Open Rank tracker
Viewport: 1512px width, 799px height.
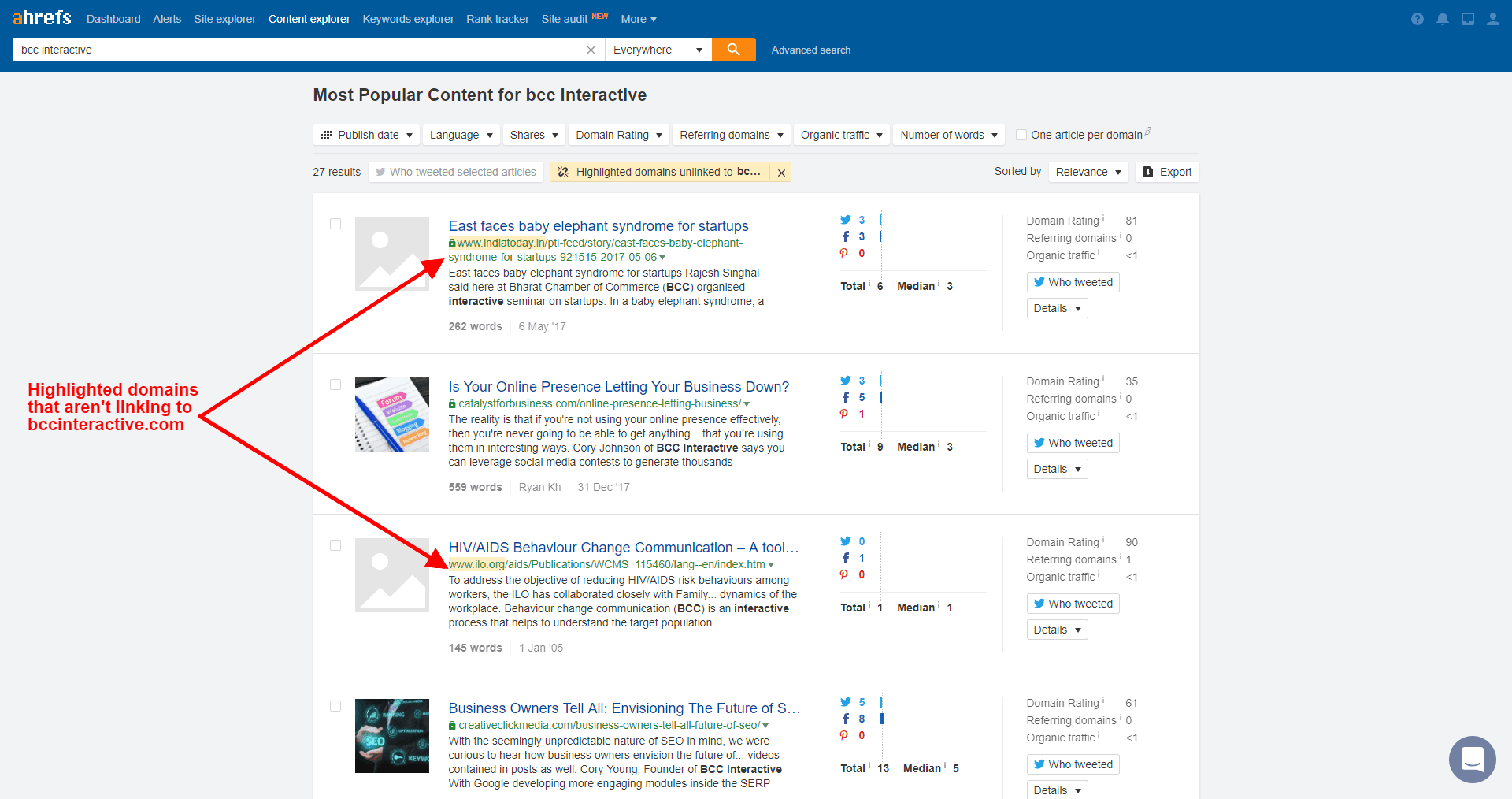[498, 19]
